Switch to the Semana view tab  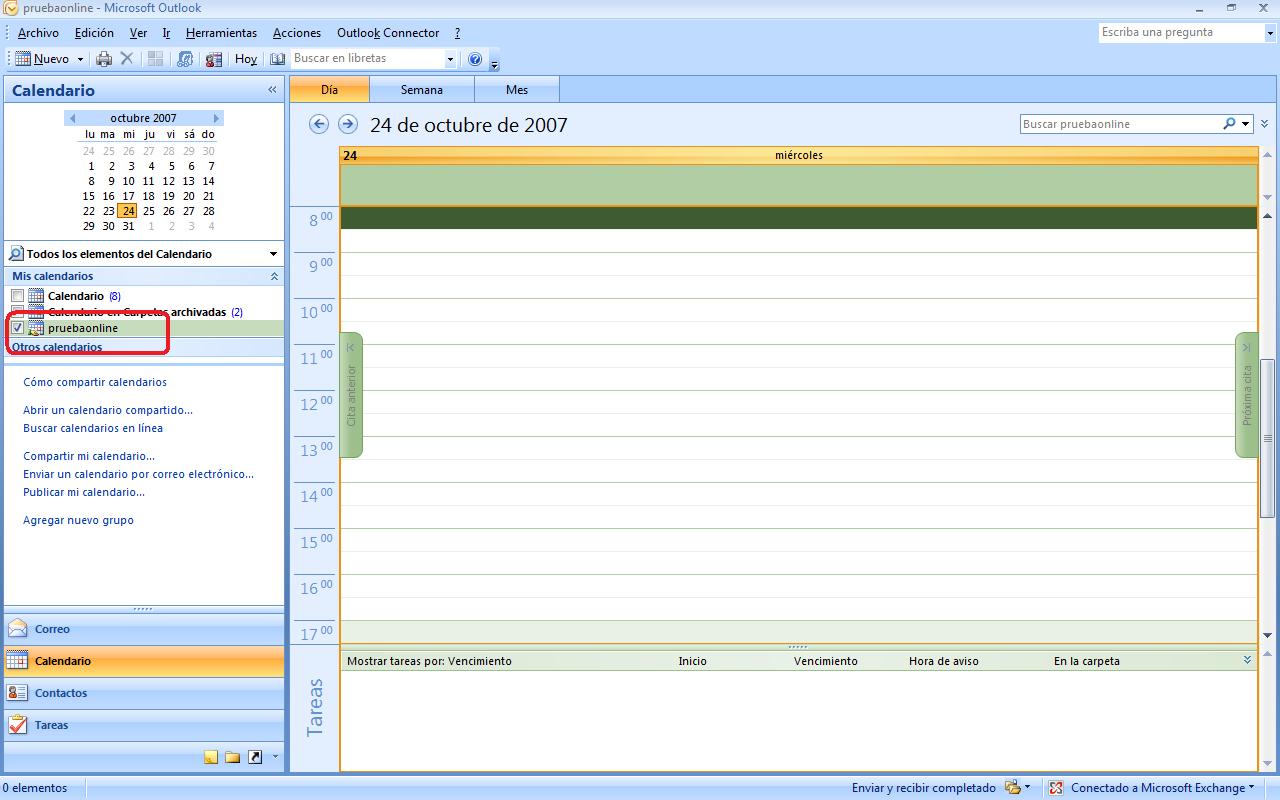(422, 90)
